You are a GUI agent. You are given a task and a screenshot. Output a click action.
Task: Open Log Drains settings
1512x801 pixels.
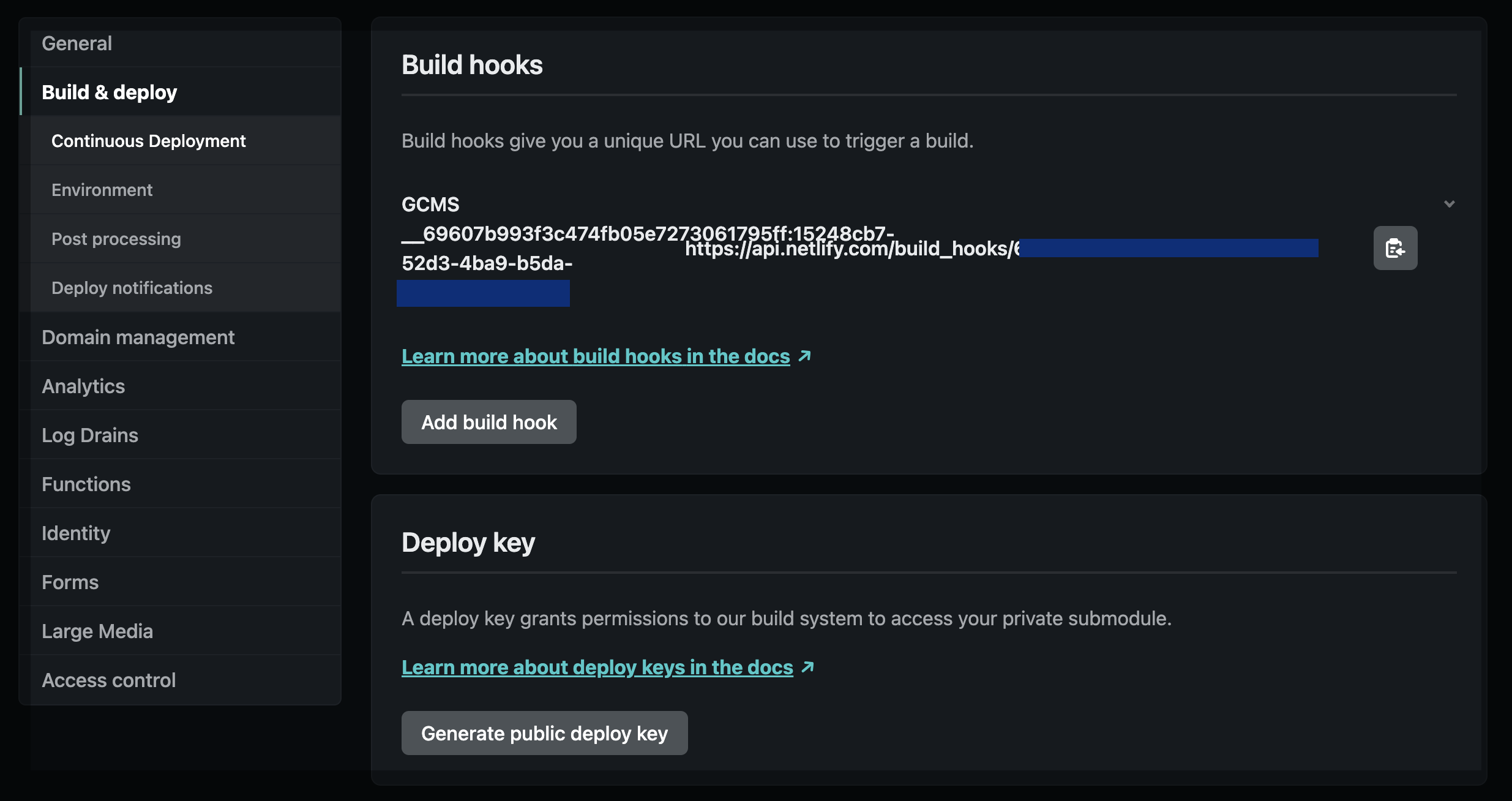point(90,435)
